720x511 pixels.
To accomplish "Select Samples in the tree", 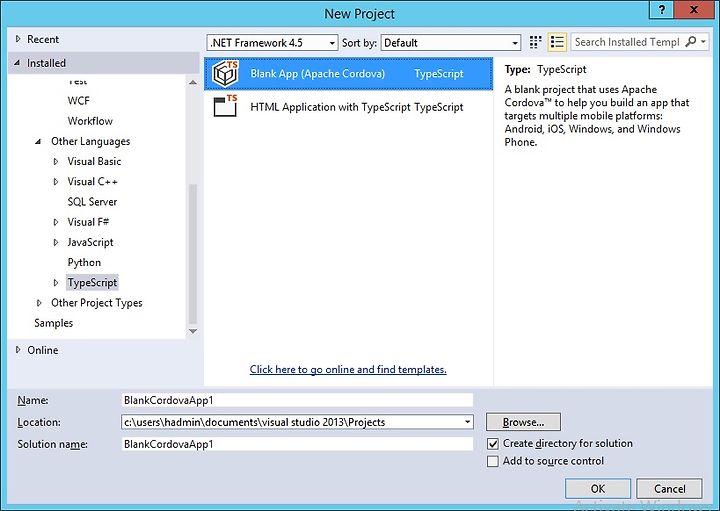I will (54, 323).
